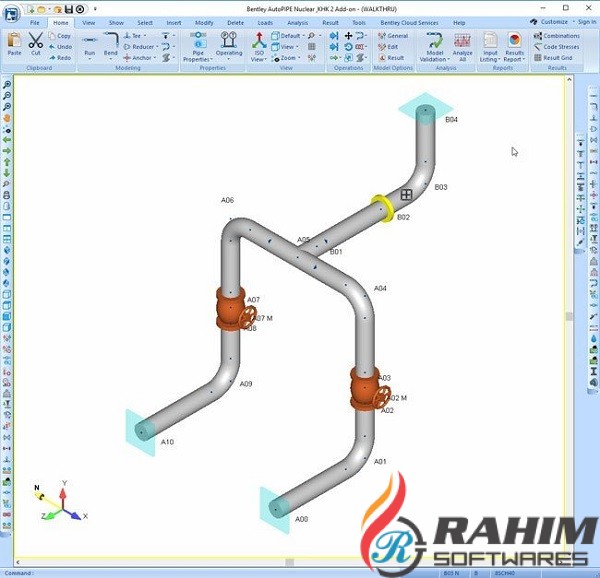Click the green up arrow in left toolbar
Screen dimensions: 600x578
(x=7, y=162)
